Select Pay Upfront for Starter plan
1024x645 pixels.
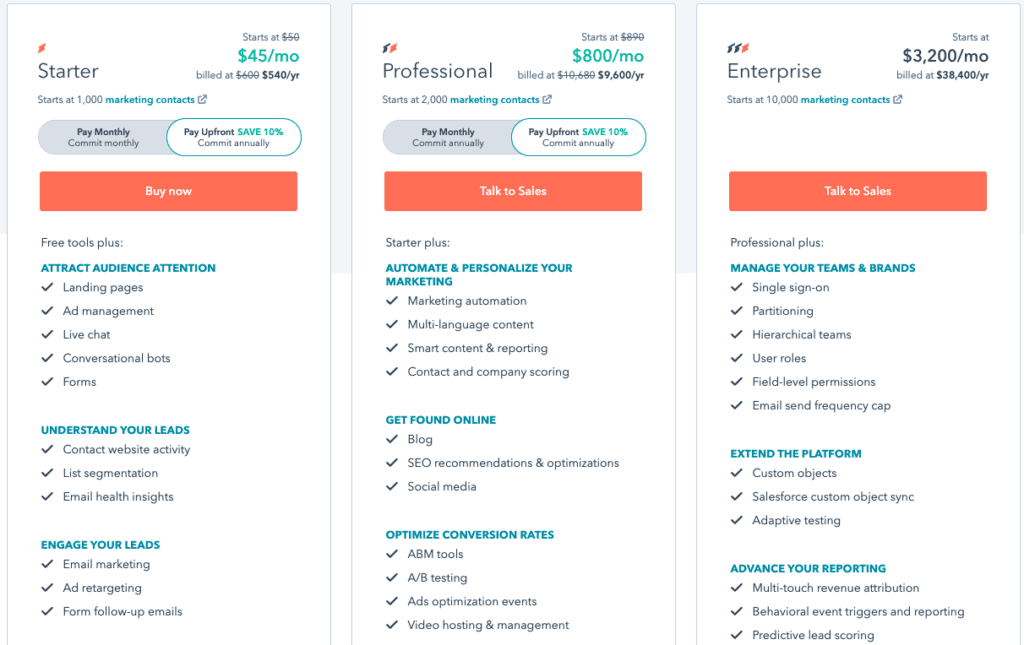click(x=234, y=137)
